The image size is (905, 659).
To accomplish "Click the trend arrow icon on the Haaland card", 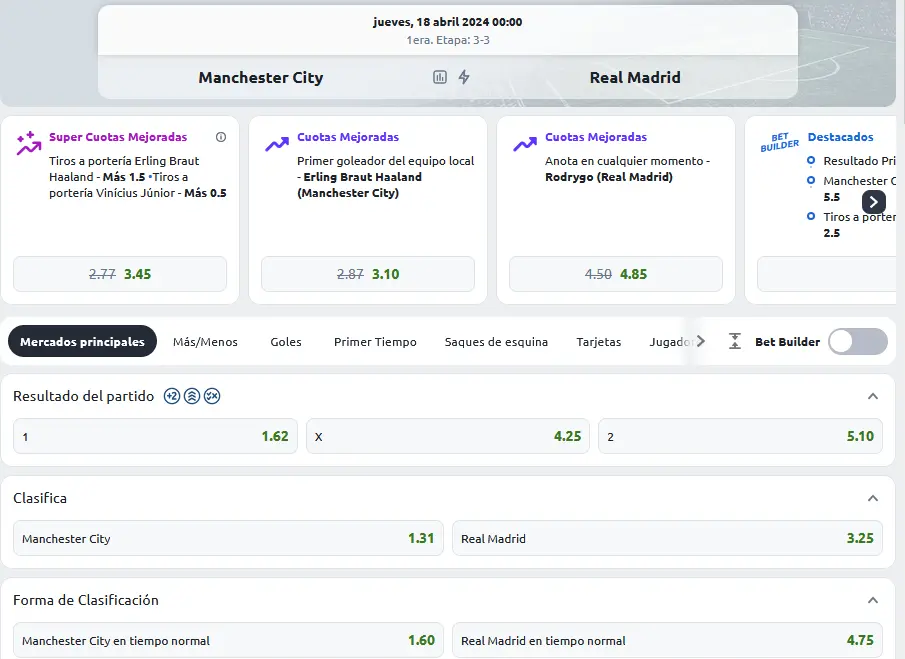I will 277,144.
